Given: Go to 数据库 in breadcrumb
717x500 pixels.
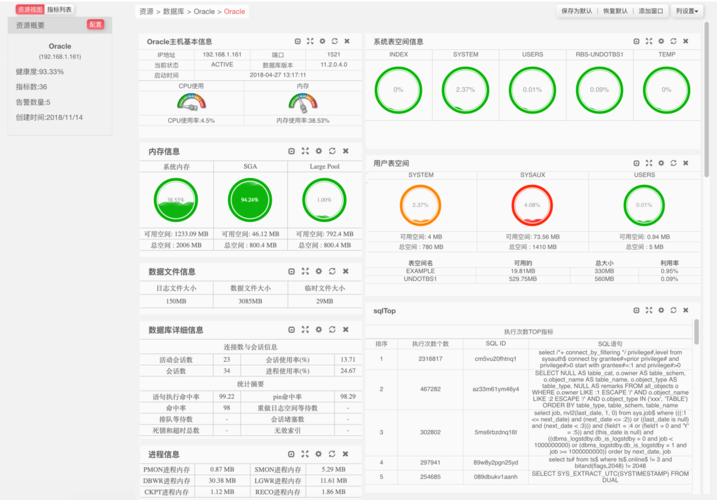Looking at the screenshot, I should click(173, 11).
